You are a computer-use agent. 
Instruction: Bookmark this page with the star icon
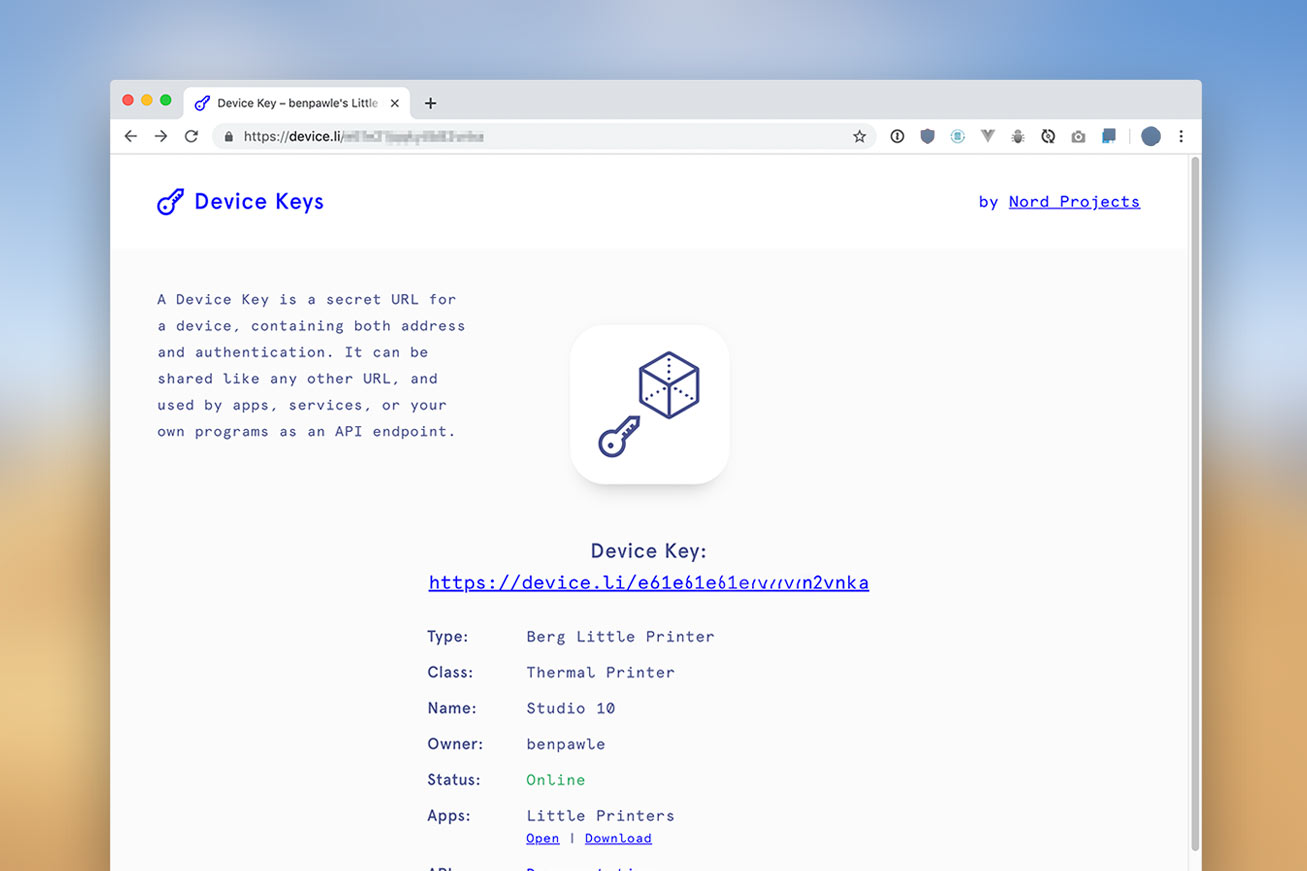pos(859,136)
